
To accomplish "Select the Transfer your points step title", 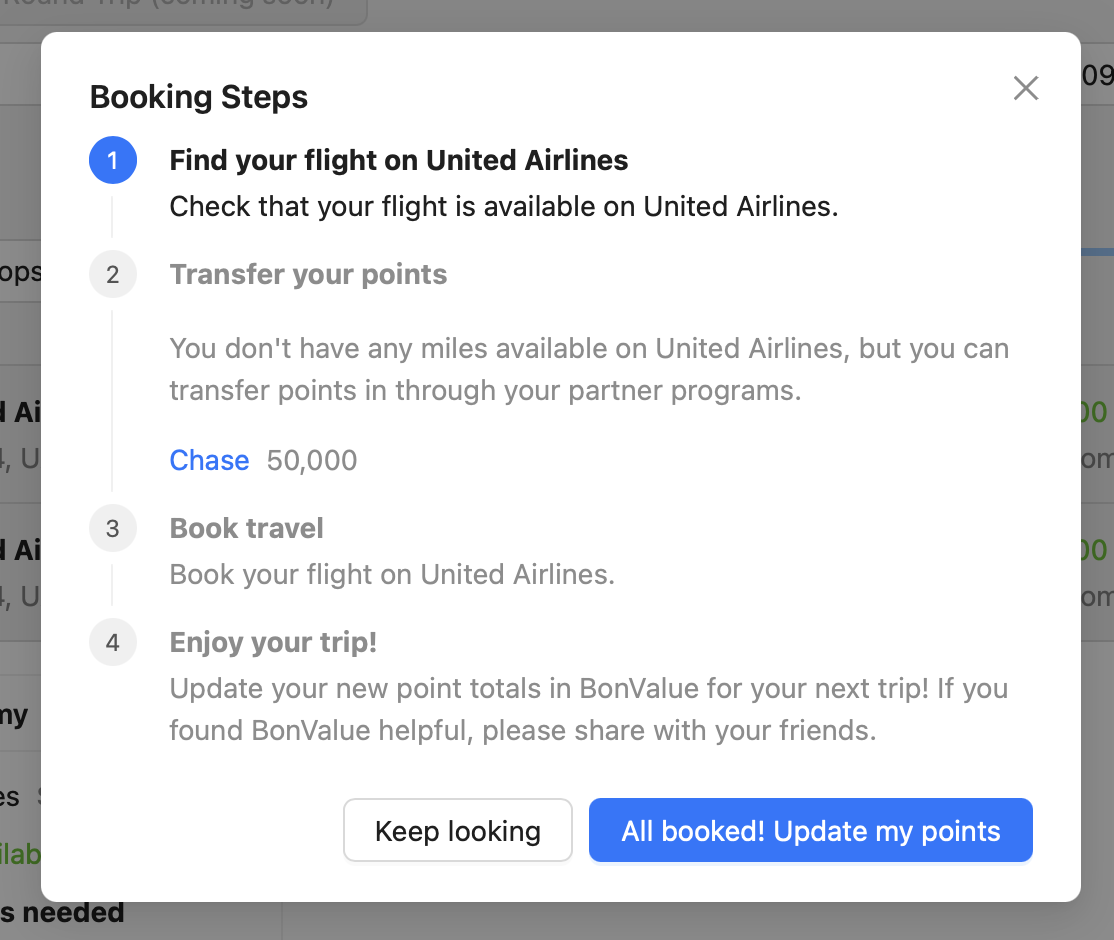I will click(308, 274).
